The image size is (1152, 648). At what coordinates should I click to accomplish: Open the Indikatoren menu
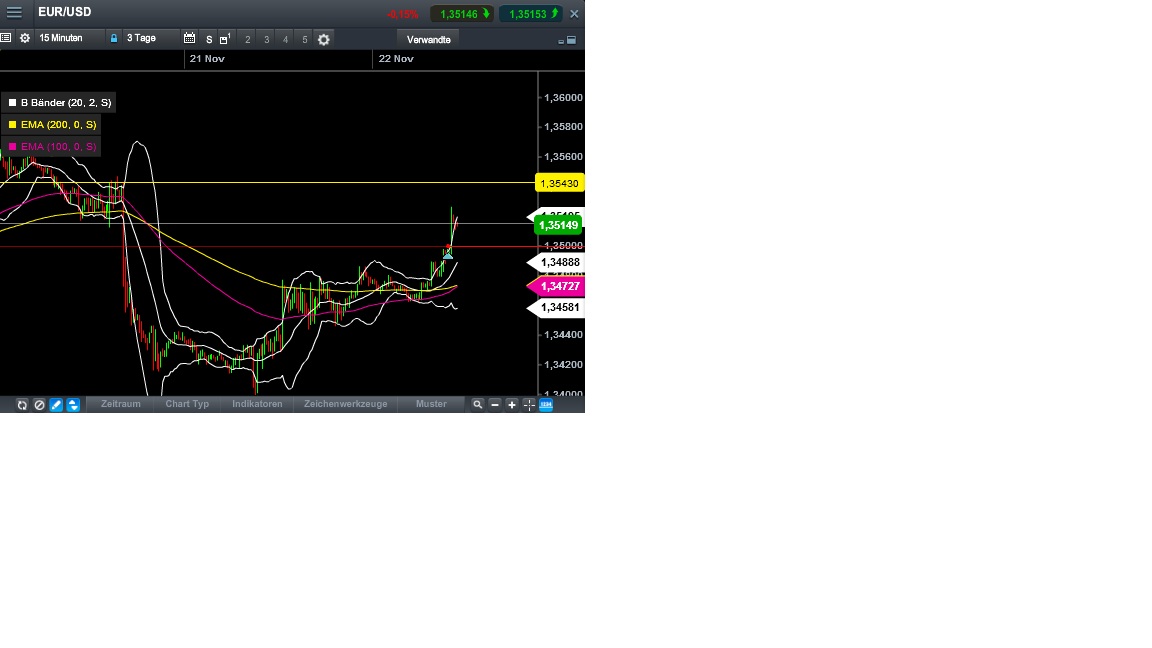[x=257, y=404]
